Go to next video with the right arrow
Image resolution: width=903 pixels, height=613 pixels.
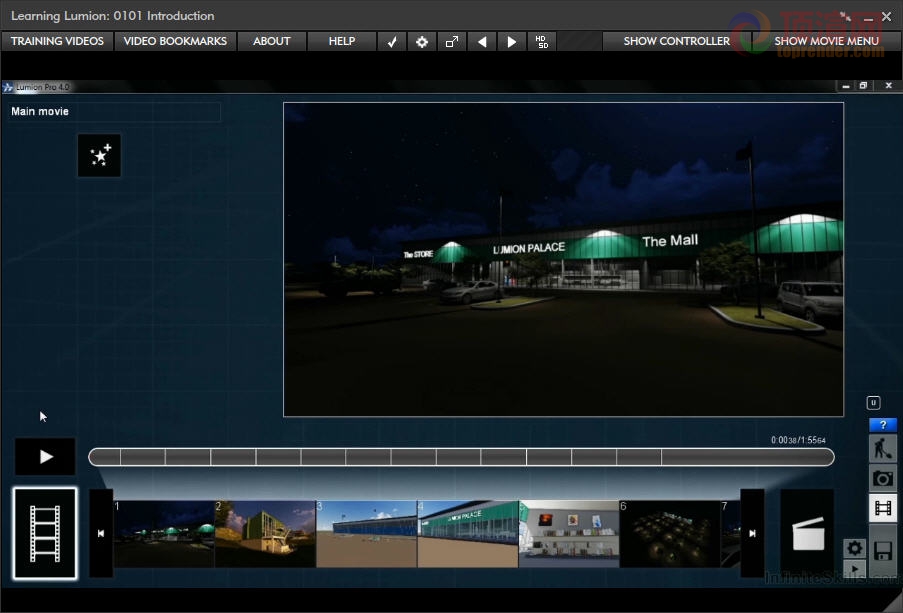pos(511,41)
